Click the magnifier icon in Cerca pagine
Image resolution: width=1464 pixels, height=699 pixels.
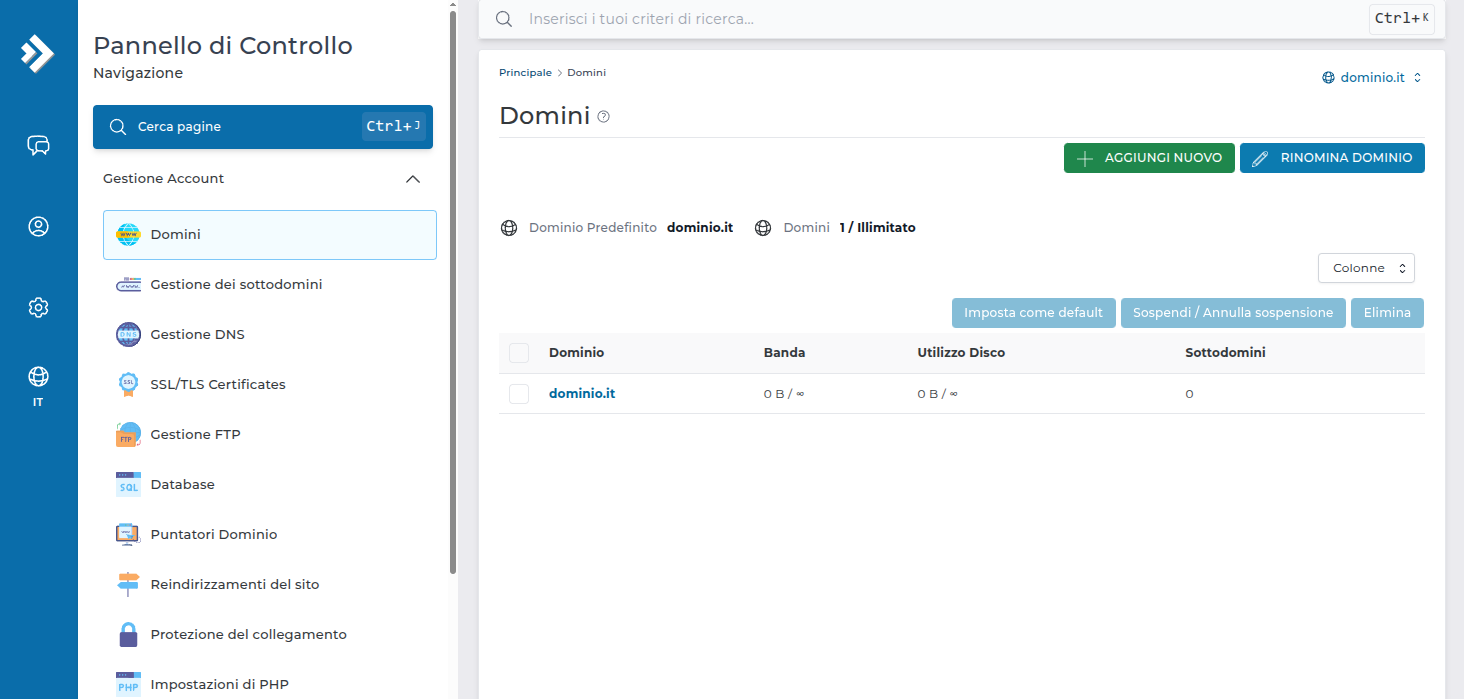pos(118,127)
